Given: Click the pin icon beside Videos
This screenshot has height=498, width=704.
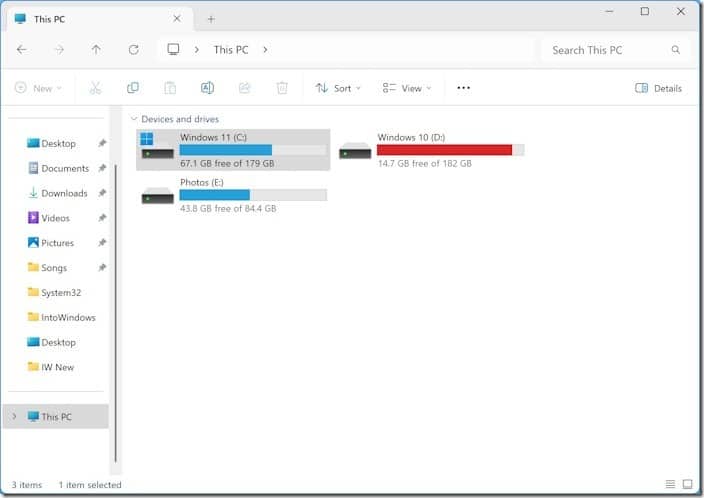Looking at the screenshot, I should coord(102,218).
